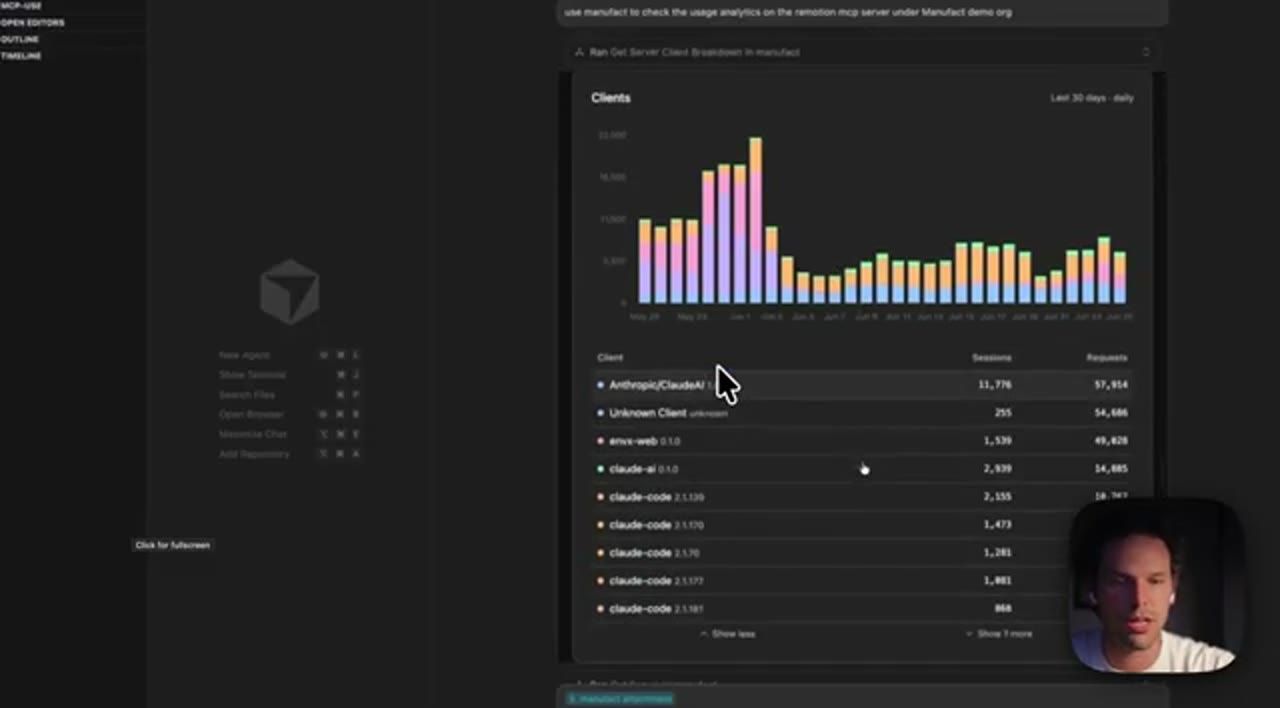The height and width of the screenshot is (708, 1280).
Task: Click the presenter webcam thumbnail
Action: click(1157, 585)
